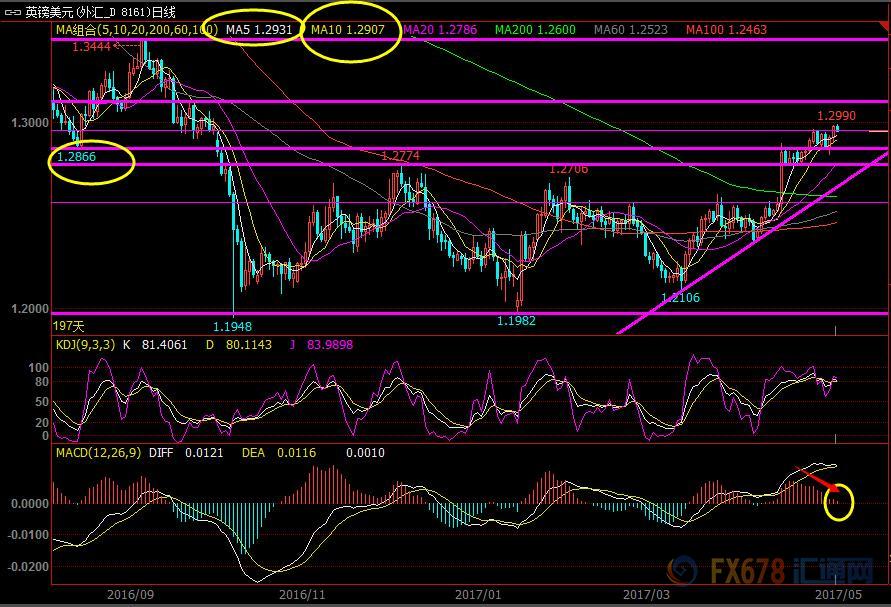
Task: Click the 197天 day-count label
Action: (69, 326)
